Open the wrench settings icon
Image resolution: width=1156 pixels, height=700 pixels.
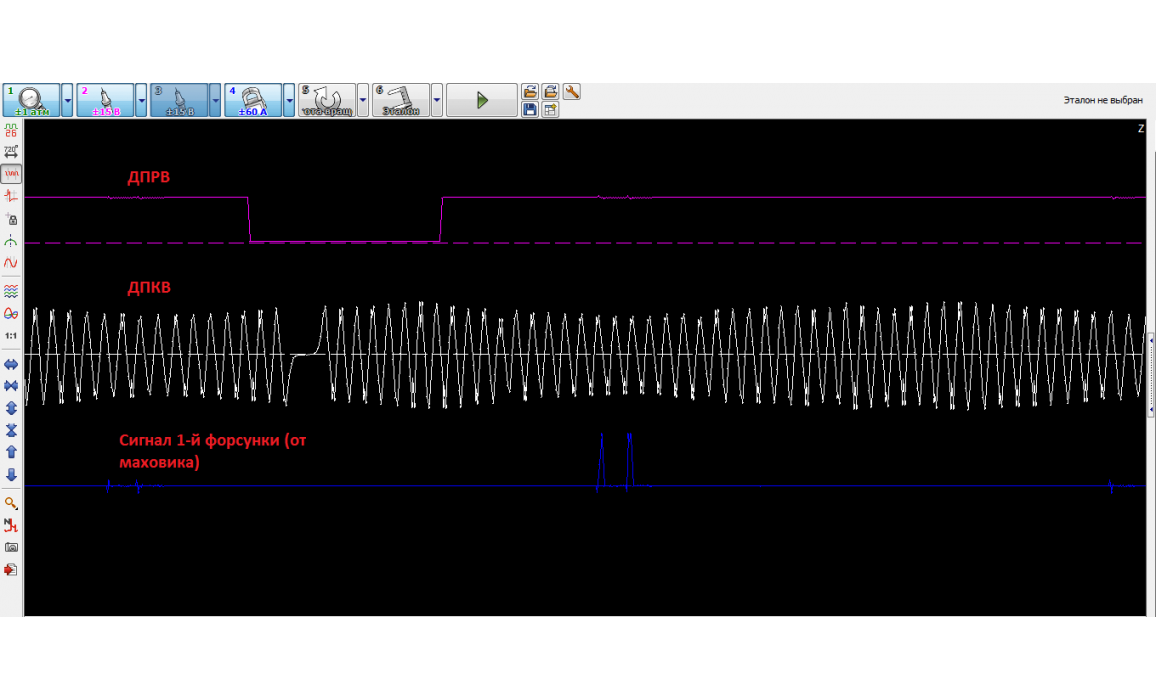(572, 92)
